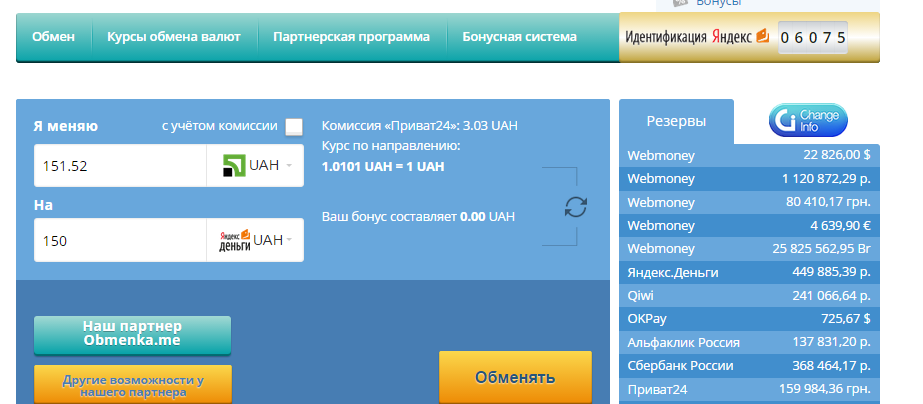Viewport: 923px width, 404px height.
Task: Click Webmoney reserve row 22 826,00 $
Action: 749,155
